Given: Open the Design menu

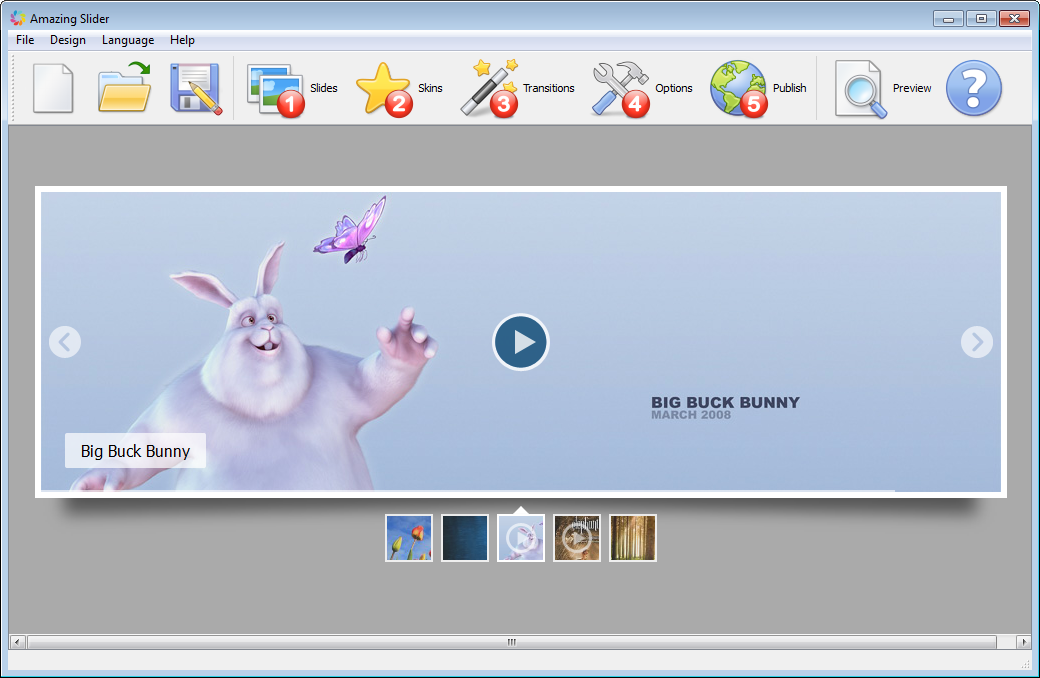Looking at the screenshot, I should pos(68,40).
